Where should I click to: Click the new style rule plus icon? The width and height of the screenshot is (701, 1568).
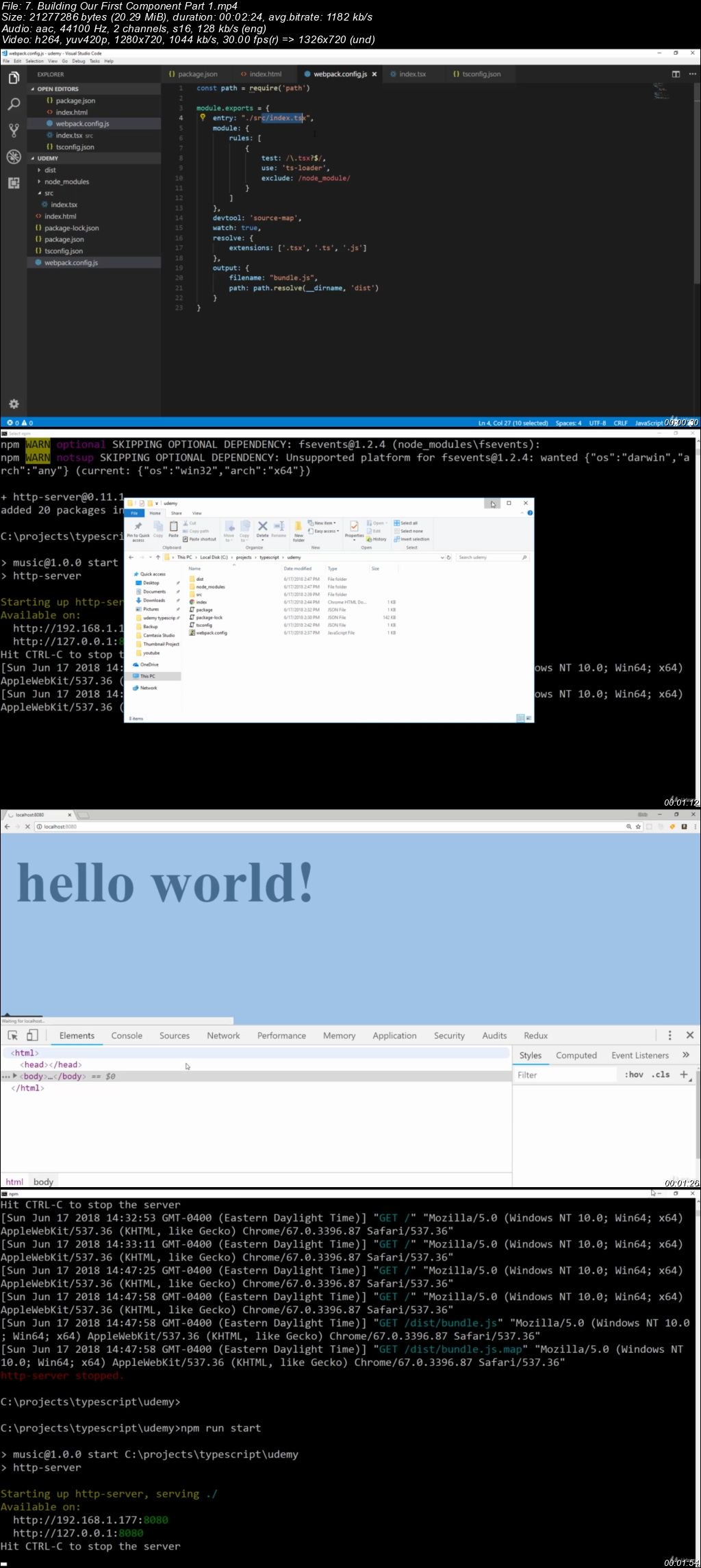click(683, 1074)
